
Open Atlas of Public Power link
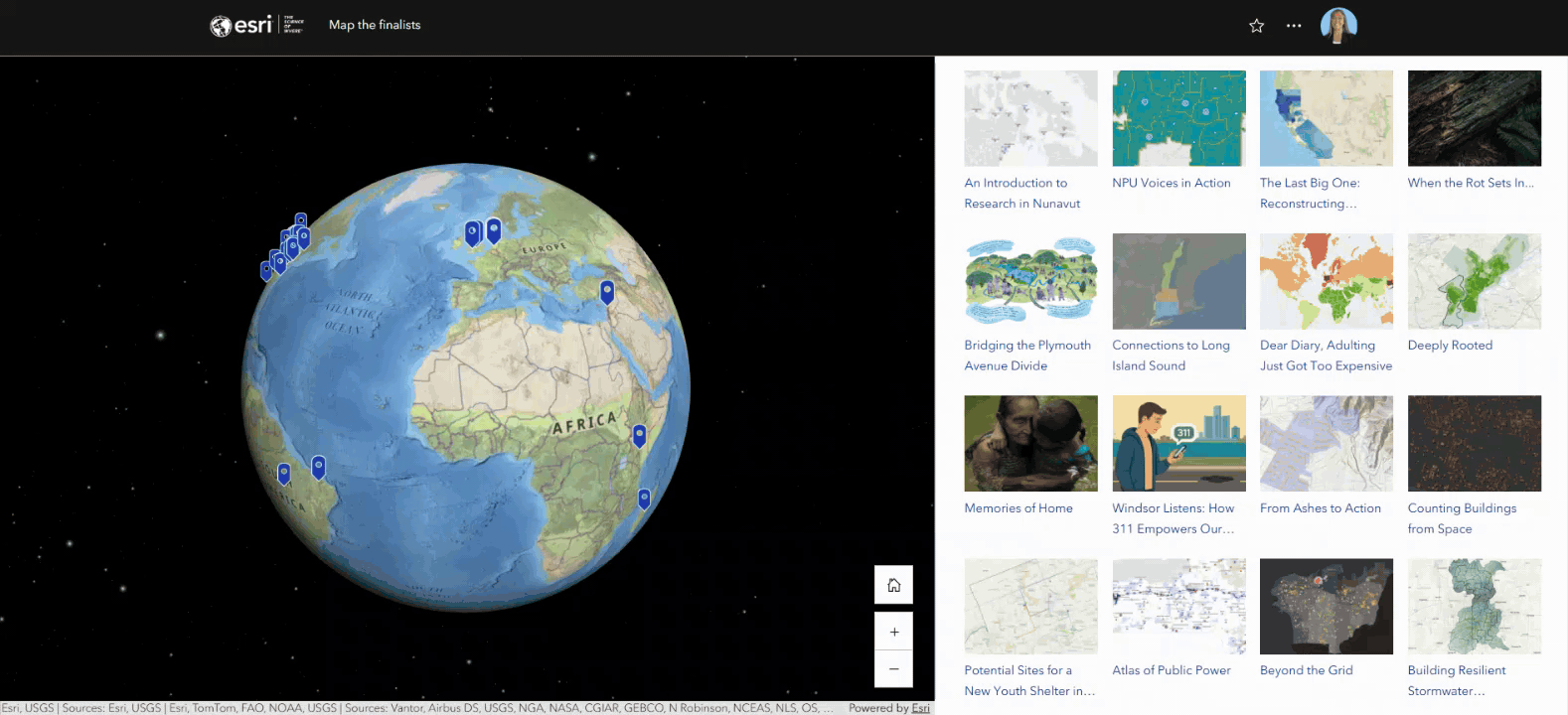1172,670
